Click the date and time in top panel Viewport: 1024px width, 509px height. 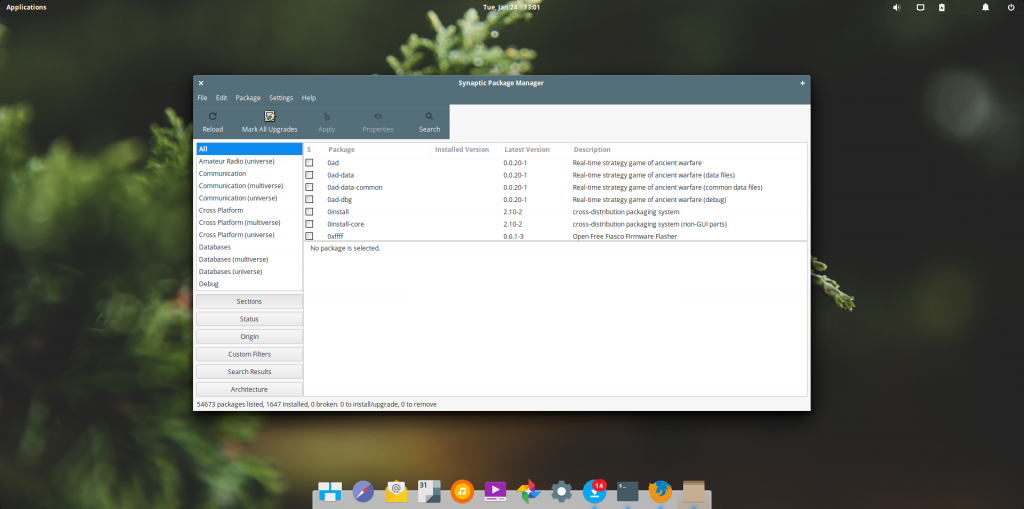511,7
